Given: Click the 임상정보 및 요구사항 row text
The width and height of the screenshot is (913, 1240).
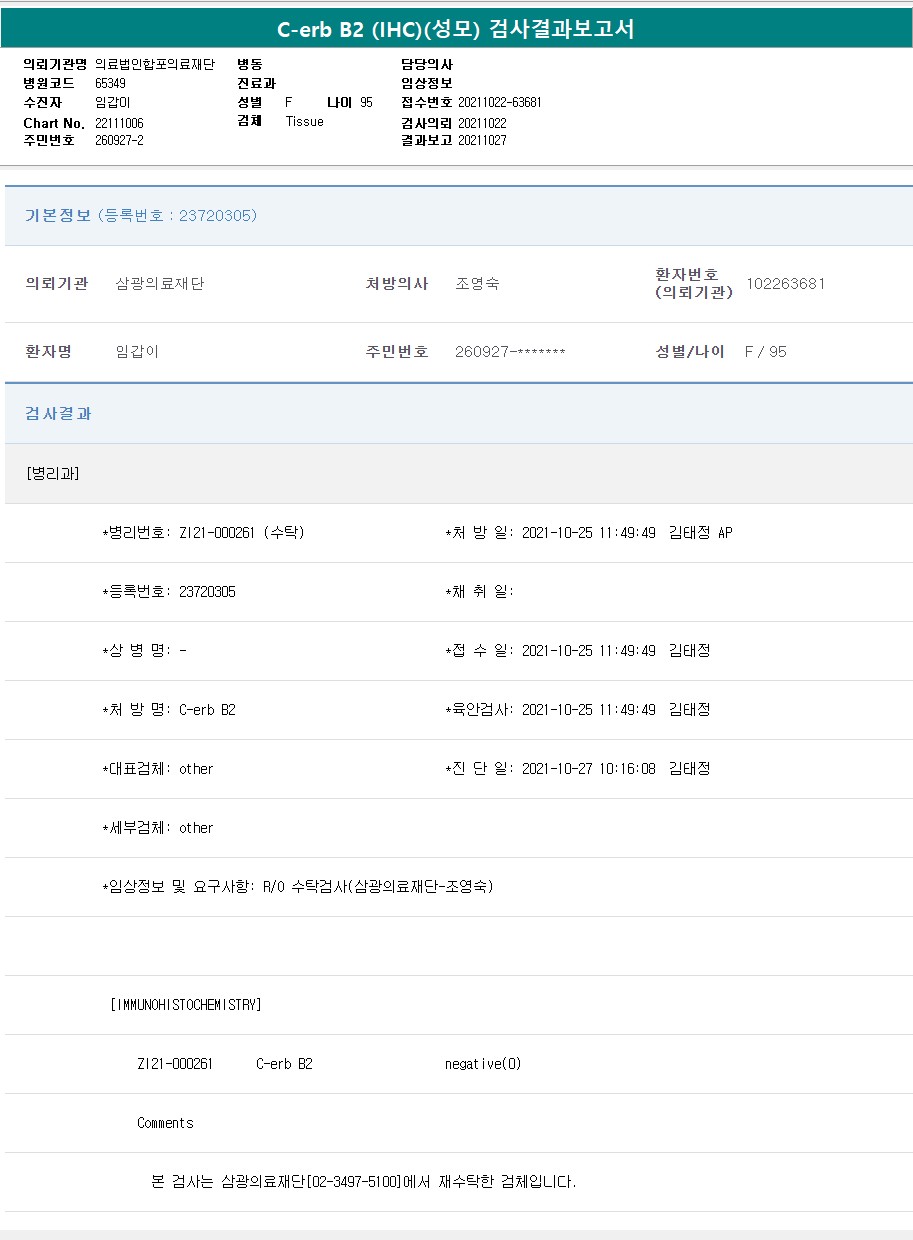Looking at the screenshot, I should point(298,887).
